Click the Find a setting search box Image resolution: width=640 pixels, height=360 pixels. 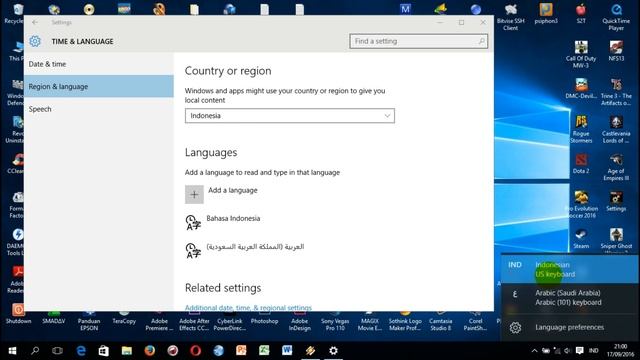(418, 41)
